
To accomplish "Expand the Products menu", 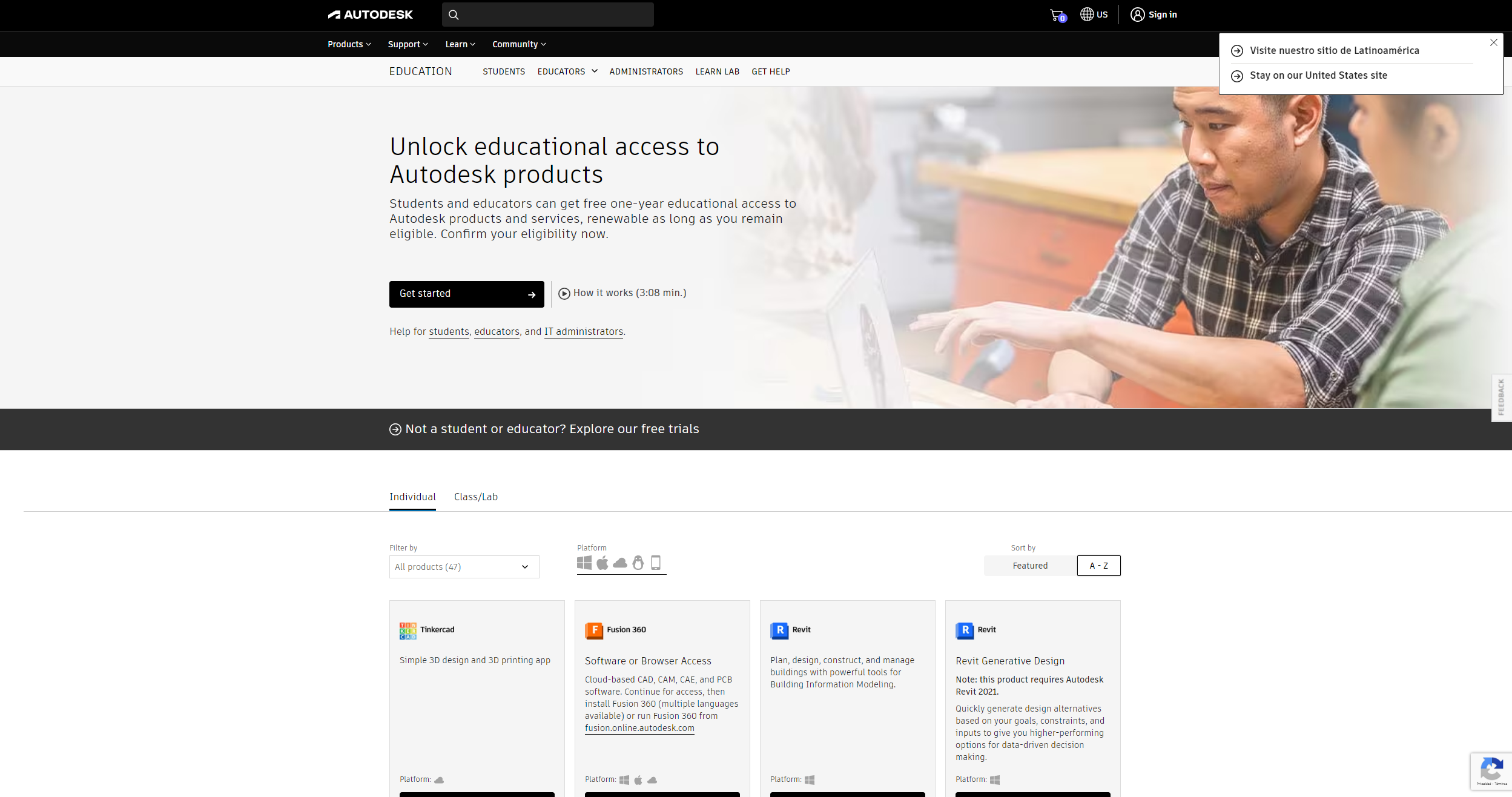I will [349, 44].
